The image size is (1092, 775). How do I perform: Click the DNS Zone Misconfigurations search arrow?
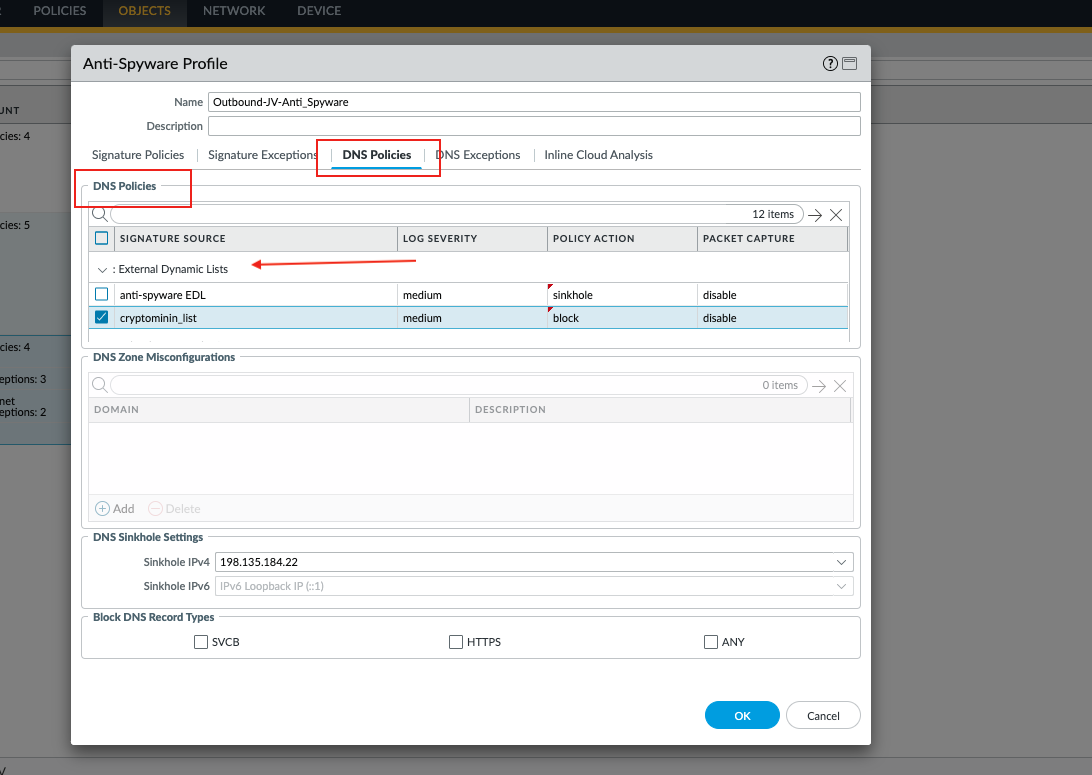tap(820, 386)
